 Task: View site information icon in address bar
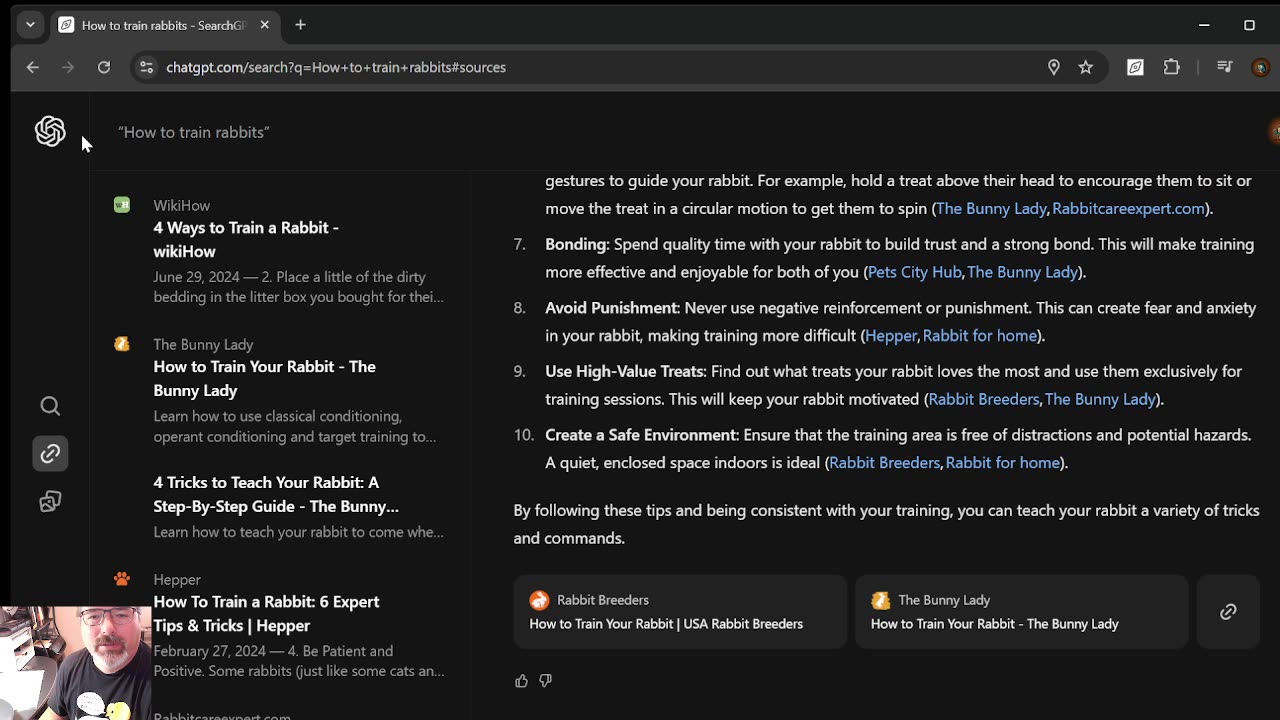click(146, 67)
